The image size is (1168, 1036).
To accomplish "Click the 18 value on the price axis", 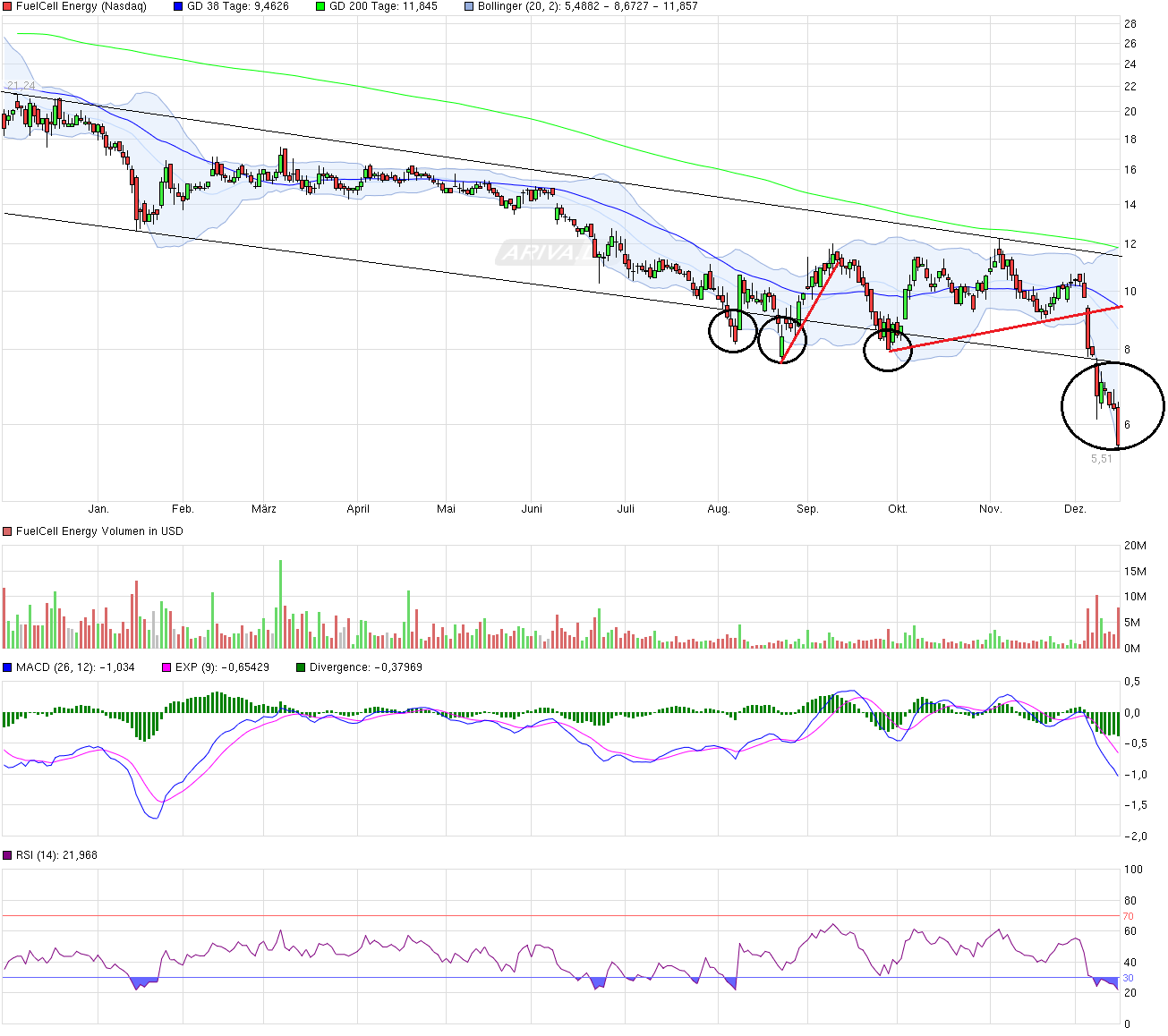I will point(1130,140).
